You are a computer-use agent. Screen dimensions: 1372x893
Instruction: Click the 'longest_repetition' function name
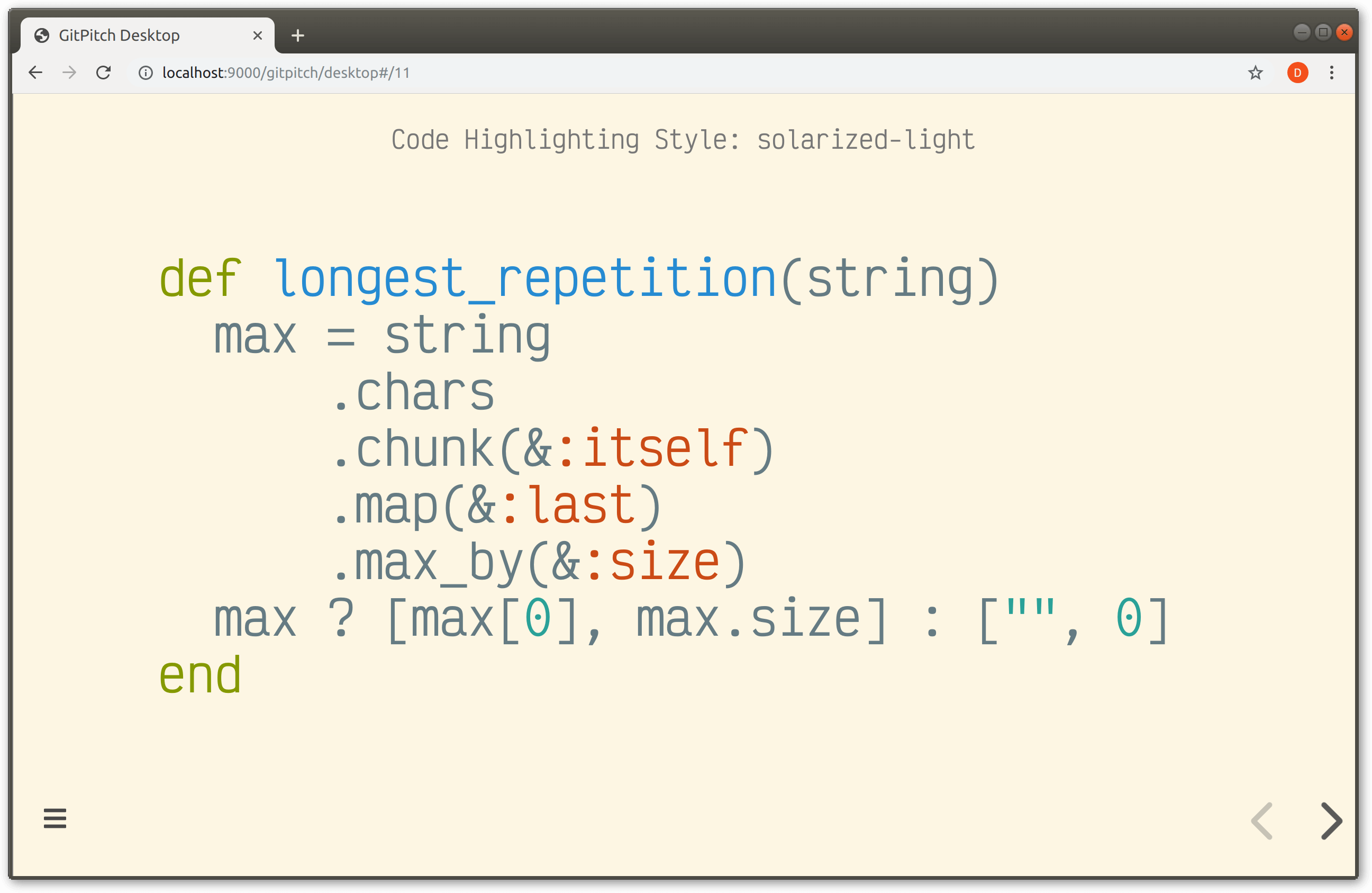[526, 280]
